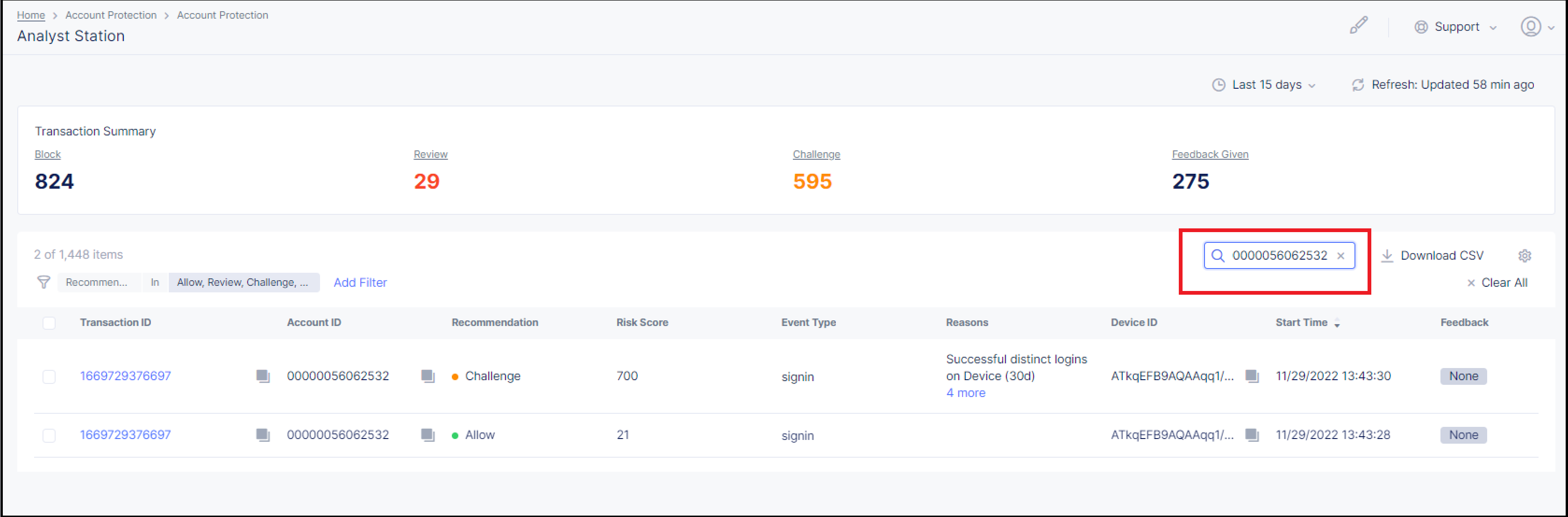Check the checkbox on the Allow row
The width and height of the screenshot is (1568, 517).
50,435
